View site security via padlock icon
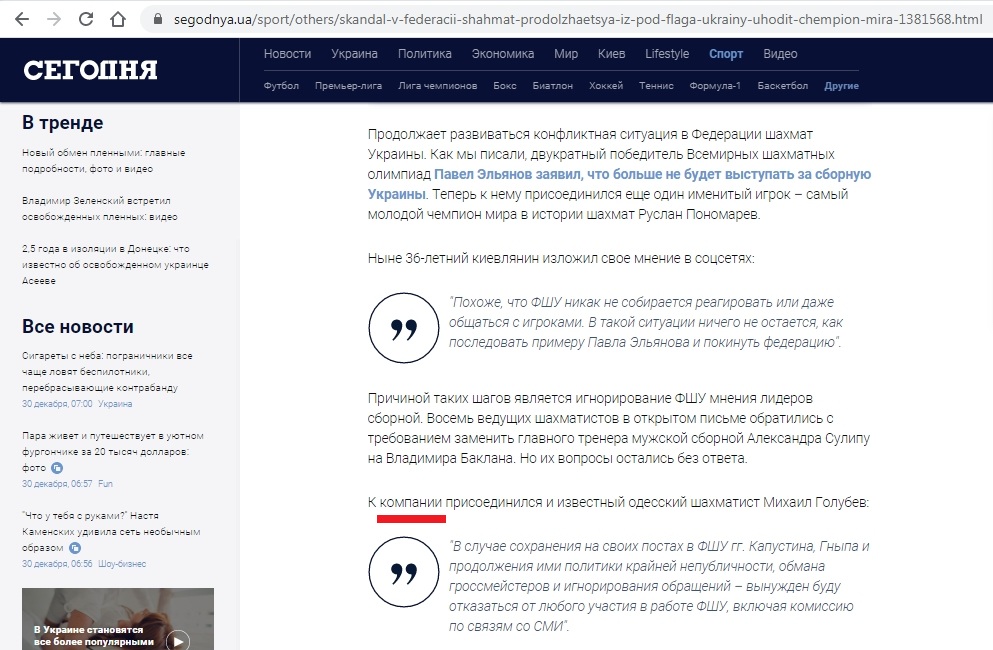The height and width of the screenshot is (650, 993). pyautogui.click(x=158, y=19)
